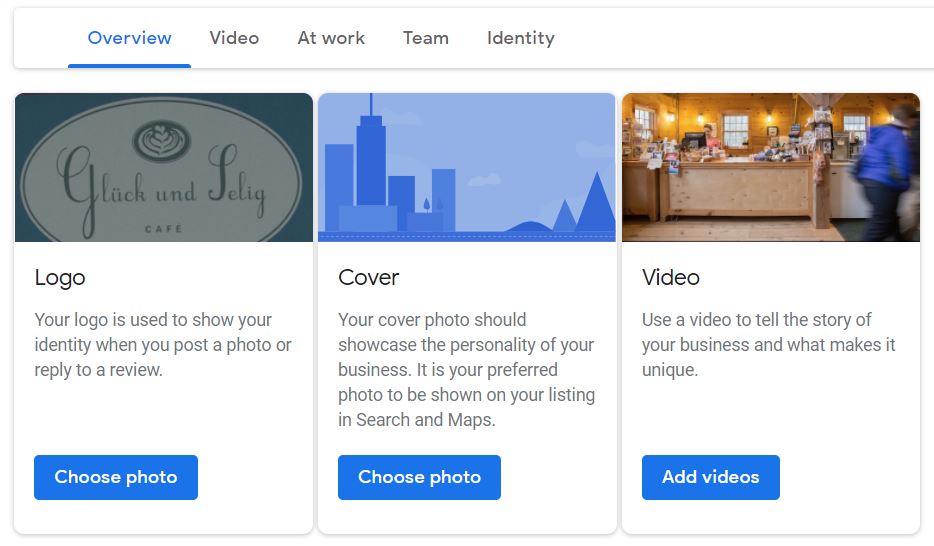Click the video description about business story
This screenshot has height=546, width=934.
click(x=768, y=345)
